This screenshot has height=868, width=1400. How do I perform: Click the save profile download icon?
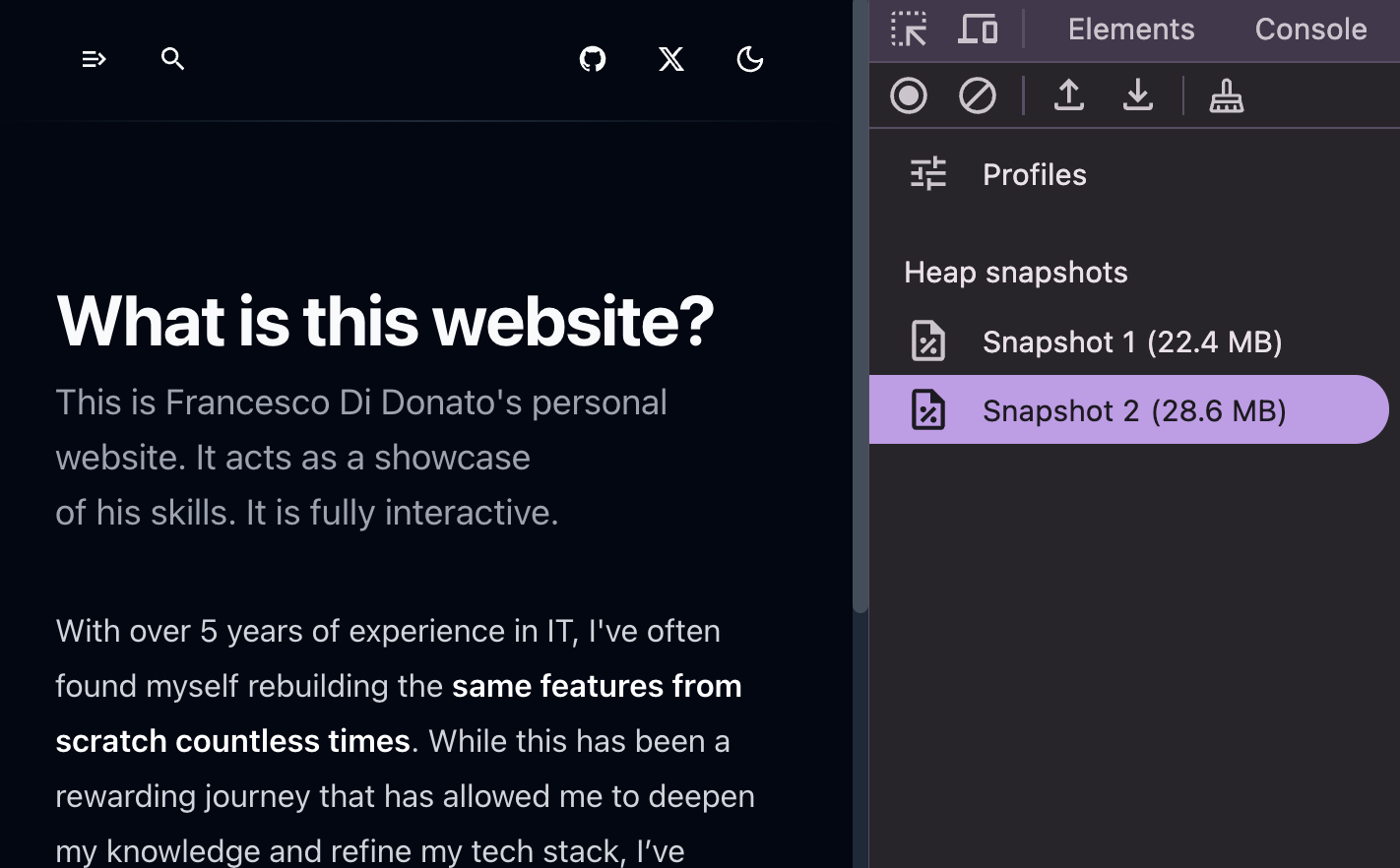coord(1138,96)
